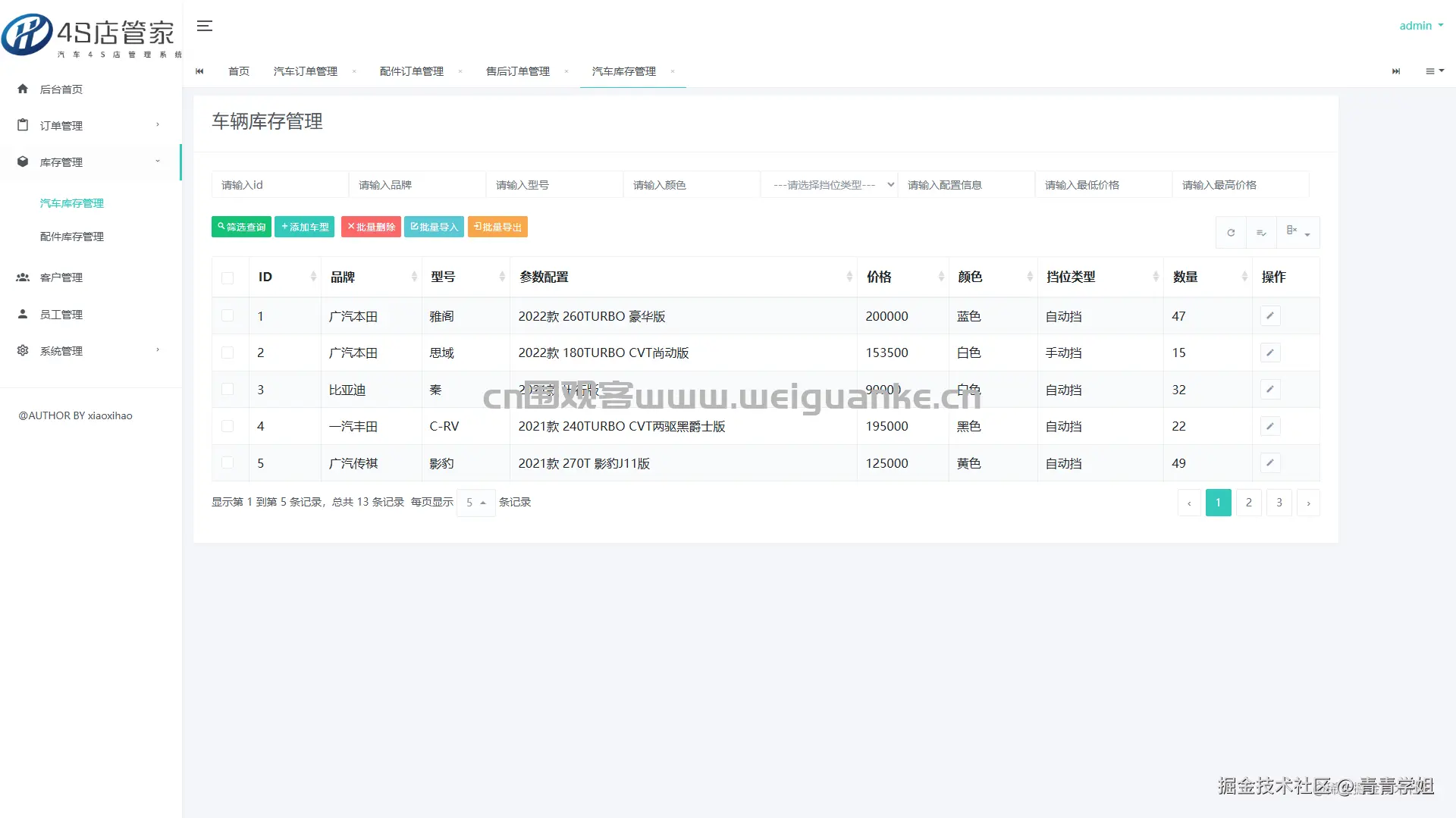
Task: Click the refresh table icon
Action: tap(1231, 233)
